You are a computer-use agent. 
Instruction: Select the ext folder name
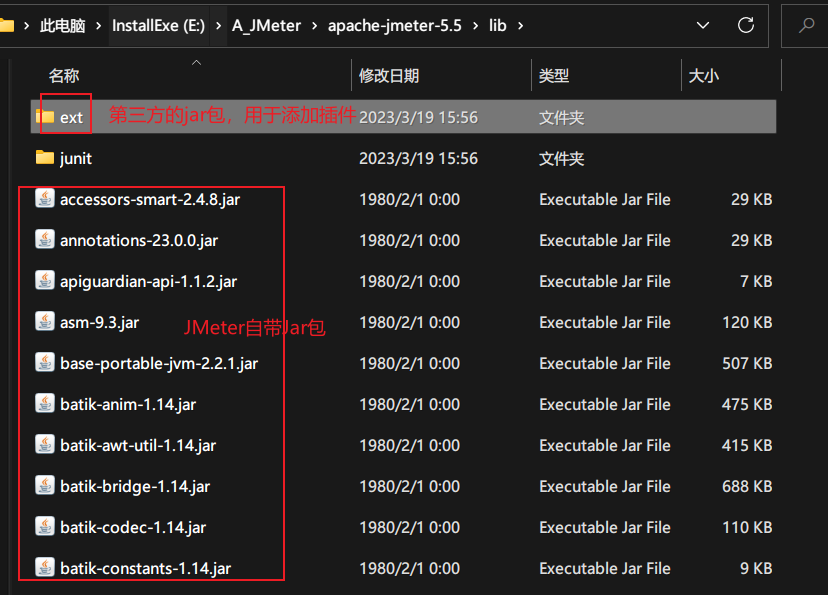[x=71, y=117]
